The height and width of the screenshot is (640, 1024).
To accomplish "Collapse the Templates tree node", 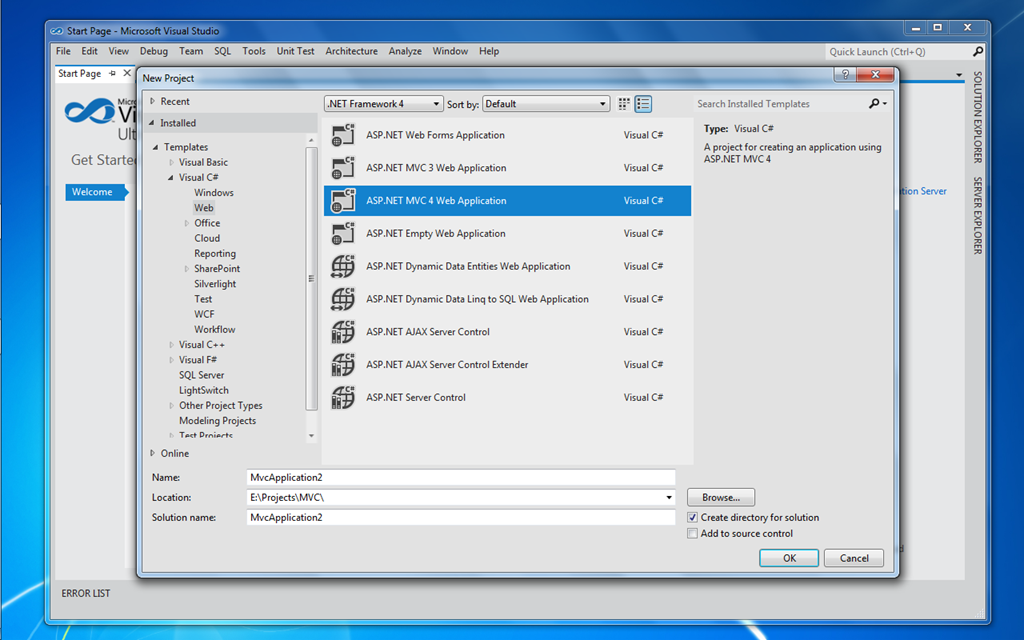I will pos(155,147).
